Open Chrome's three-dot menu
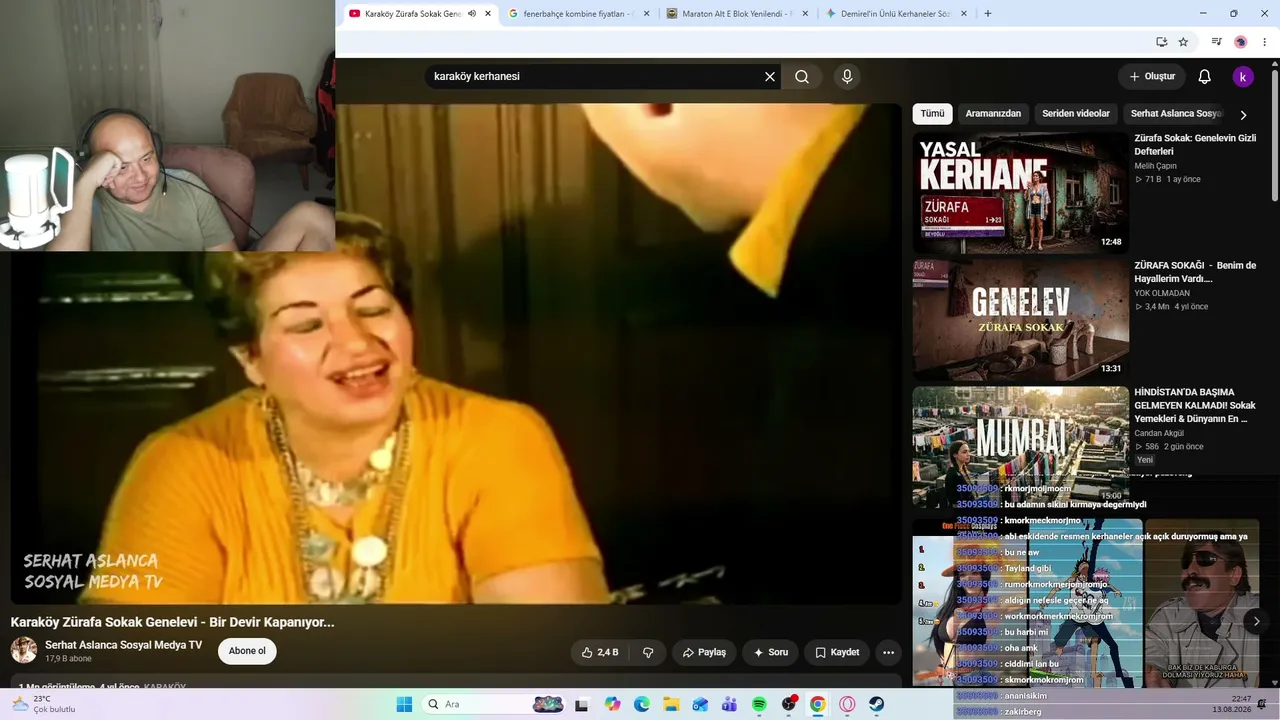Screen dimensions: 1280x720 (x=1264, y=42)
